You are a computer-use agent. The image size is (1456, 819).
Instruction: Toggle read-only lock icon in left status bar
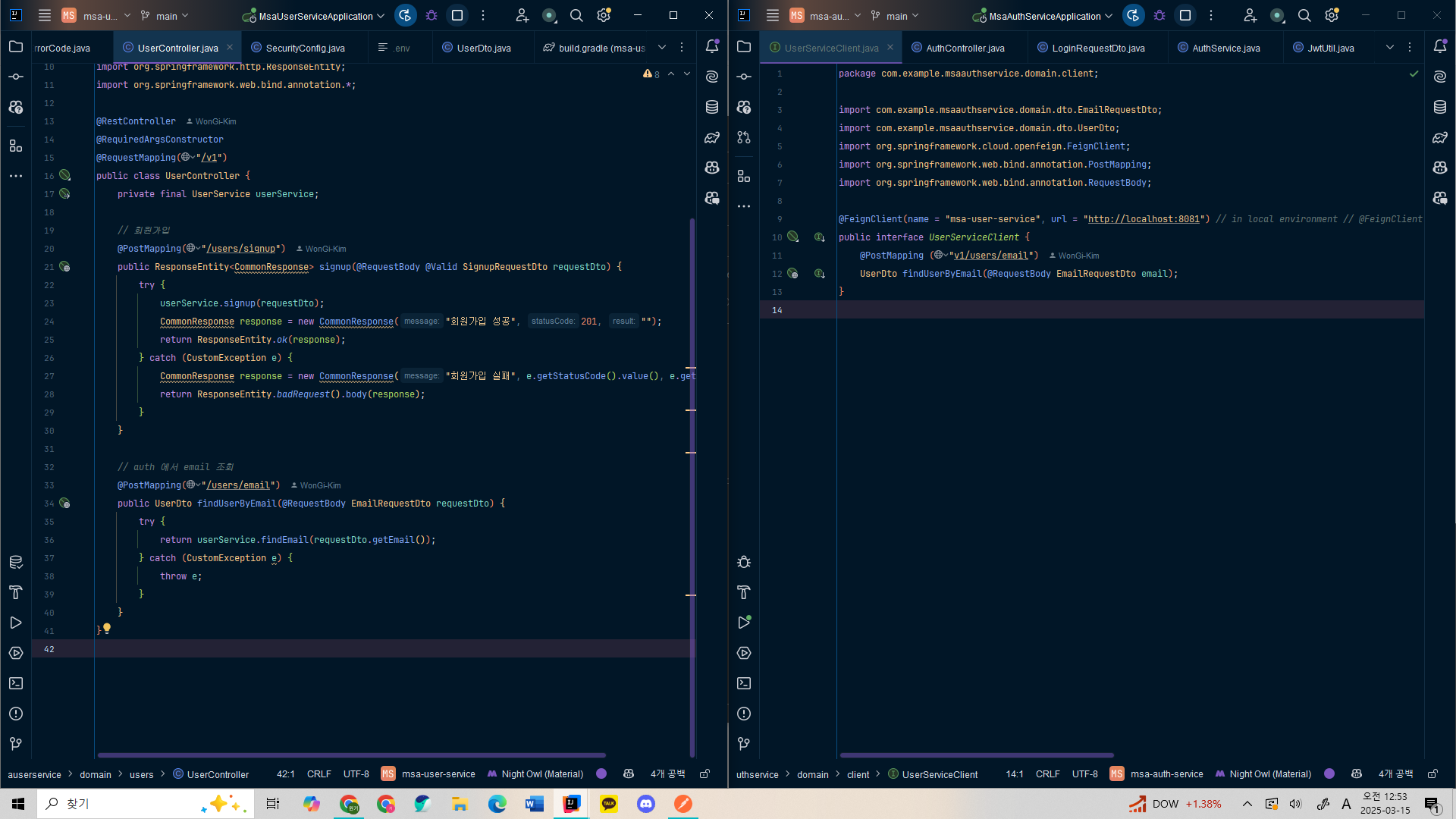coord(704,774)
